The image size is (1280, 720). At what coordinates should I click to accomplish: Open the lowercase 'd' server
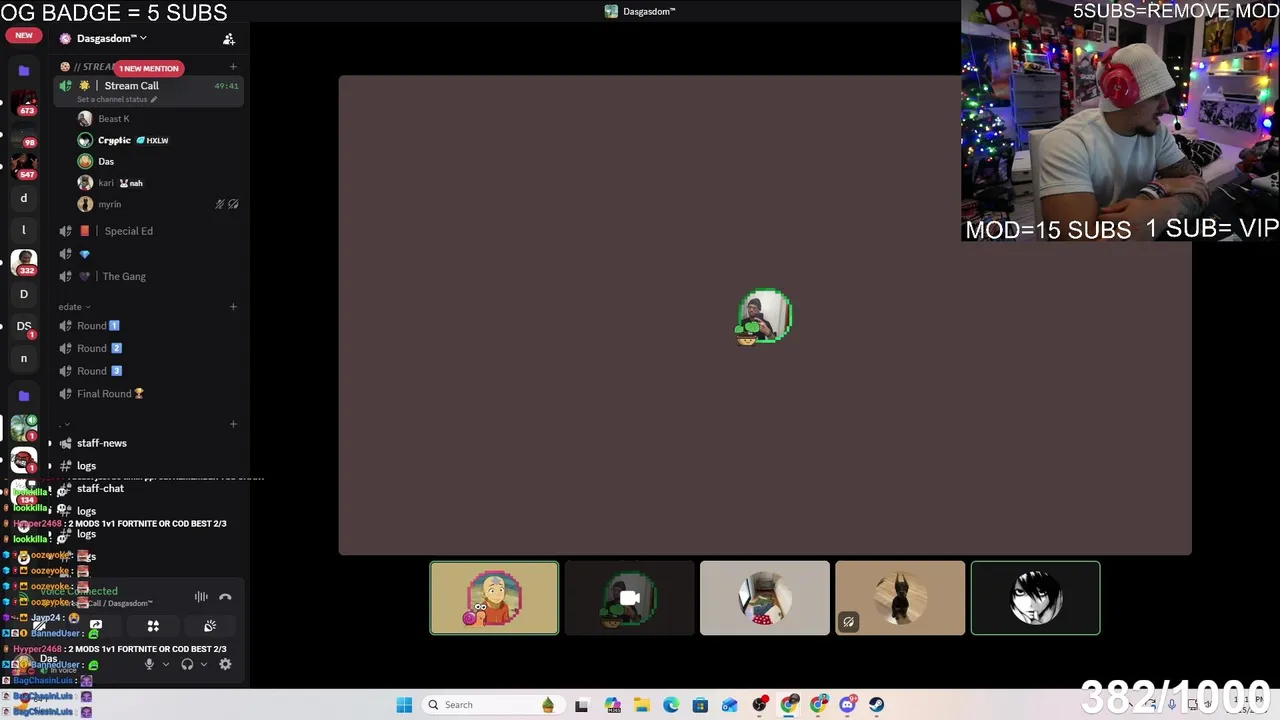click(x=24, y=198)
